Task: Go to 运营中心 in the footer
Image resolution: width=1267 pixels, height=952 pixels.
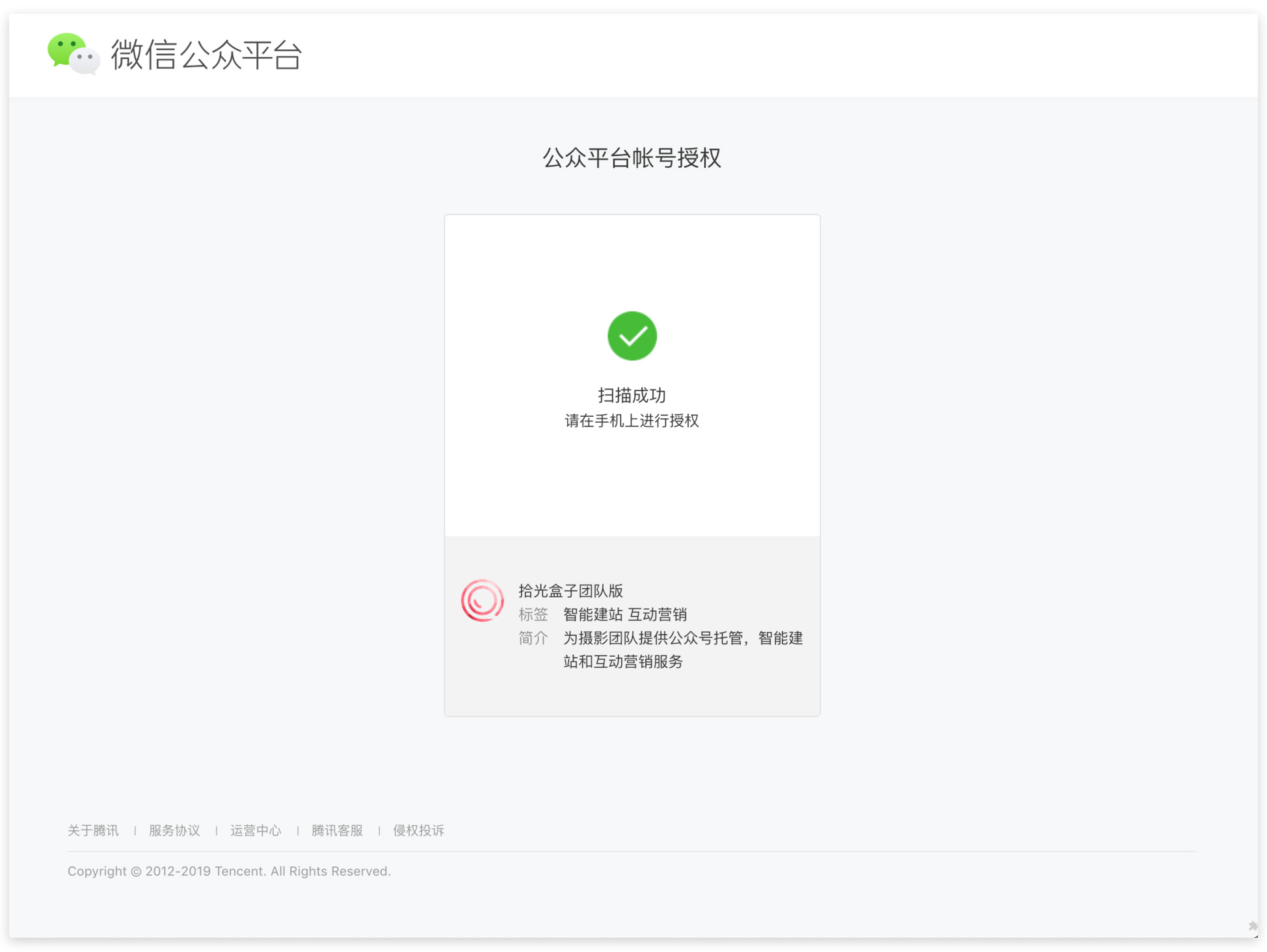Action: pyautogui.click(x=256, y=830)
